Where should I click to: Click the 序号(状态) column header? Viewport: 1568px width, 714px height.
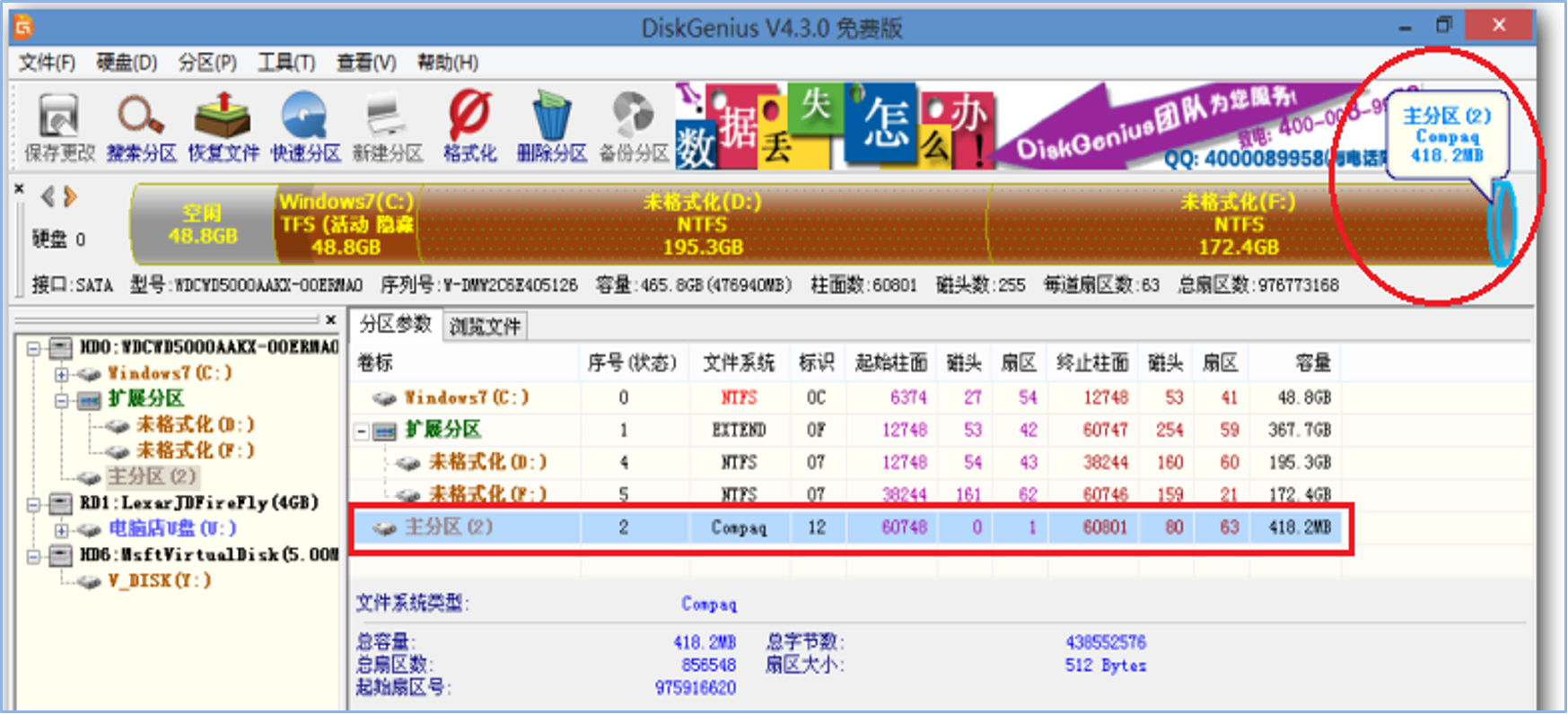pyautogui.click(x=633, y=362)
